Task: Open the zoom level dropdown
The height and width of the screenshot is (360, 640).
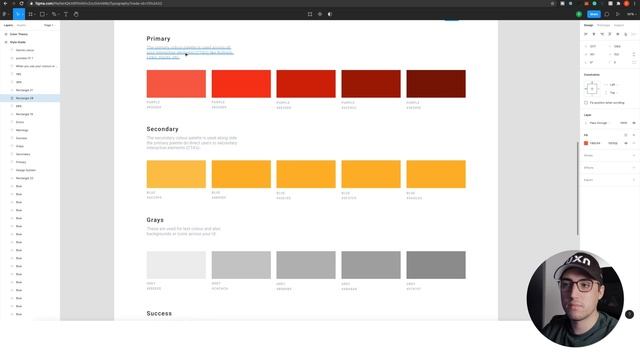Action: [631, 14]
